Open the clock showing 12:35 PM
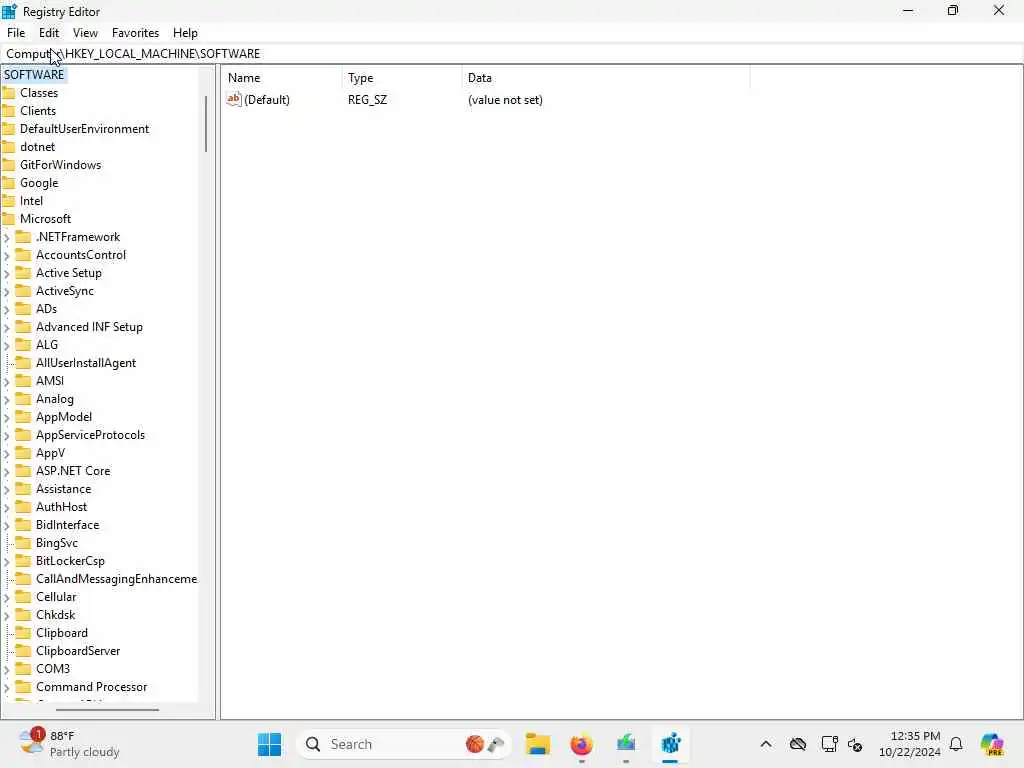Viewport: 1024px width, 768px height. click(910, 744)
